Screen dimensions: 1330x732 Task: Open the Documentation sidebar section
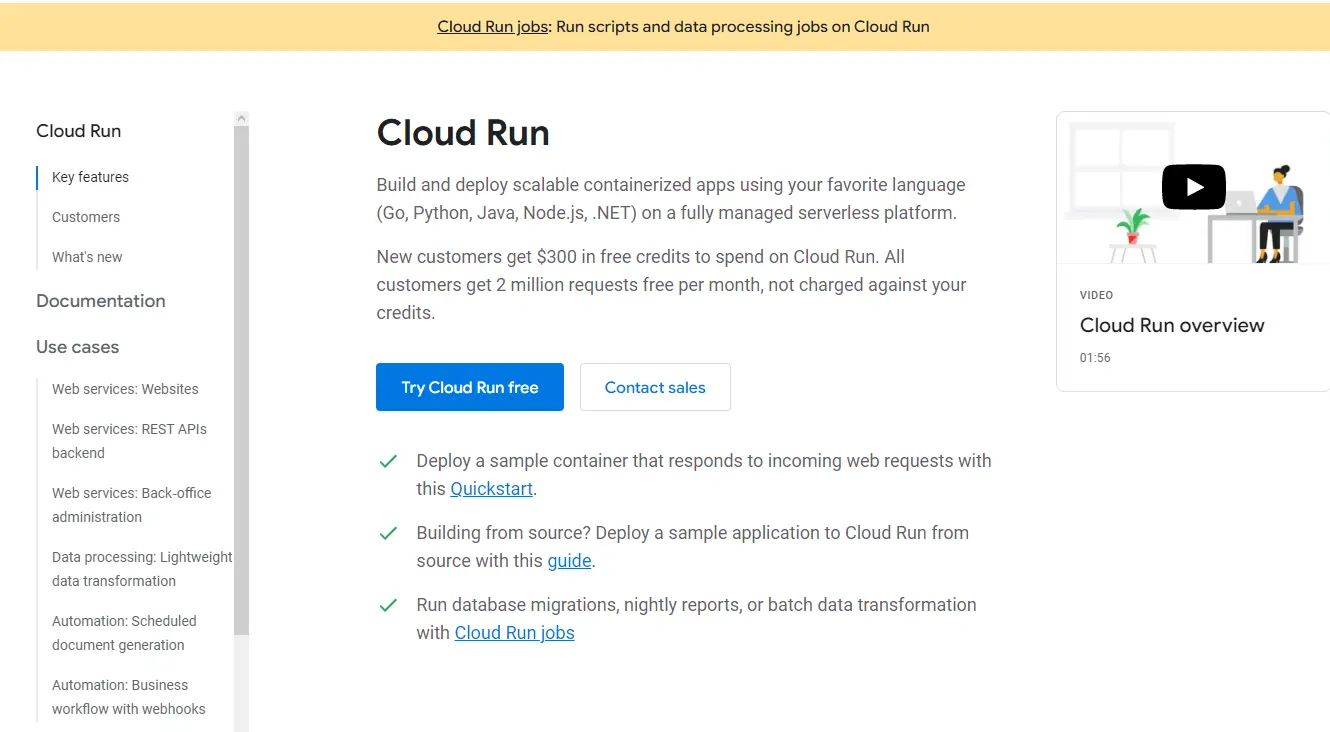tap(101, 301)
